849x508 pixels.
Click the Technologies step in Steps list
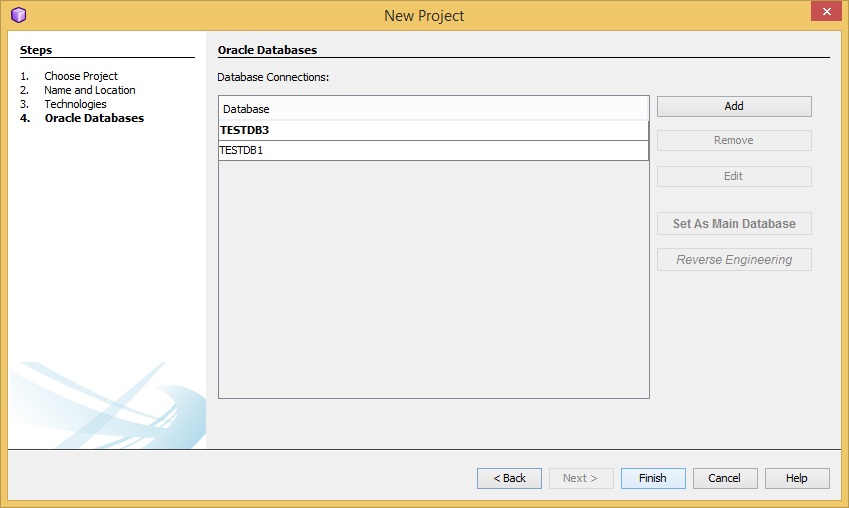75,104
